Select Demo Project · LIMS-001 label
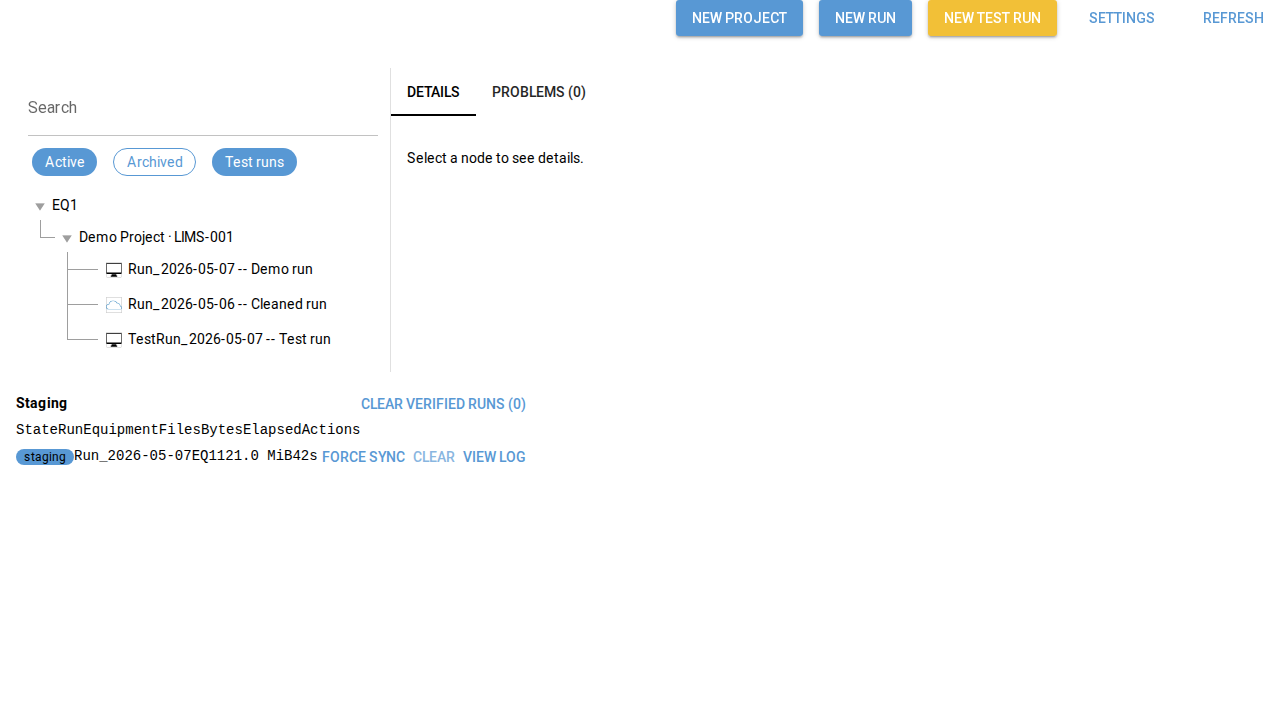This screenshot has width=1280, height=720. click(156, 237)
